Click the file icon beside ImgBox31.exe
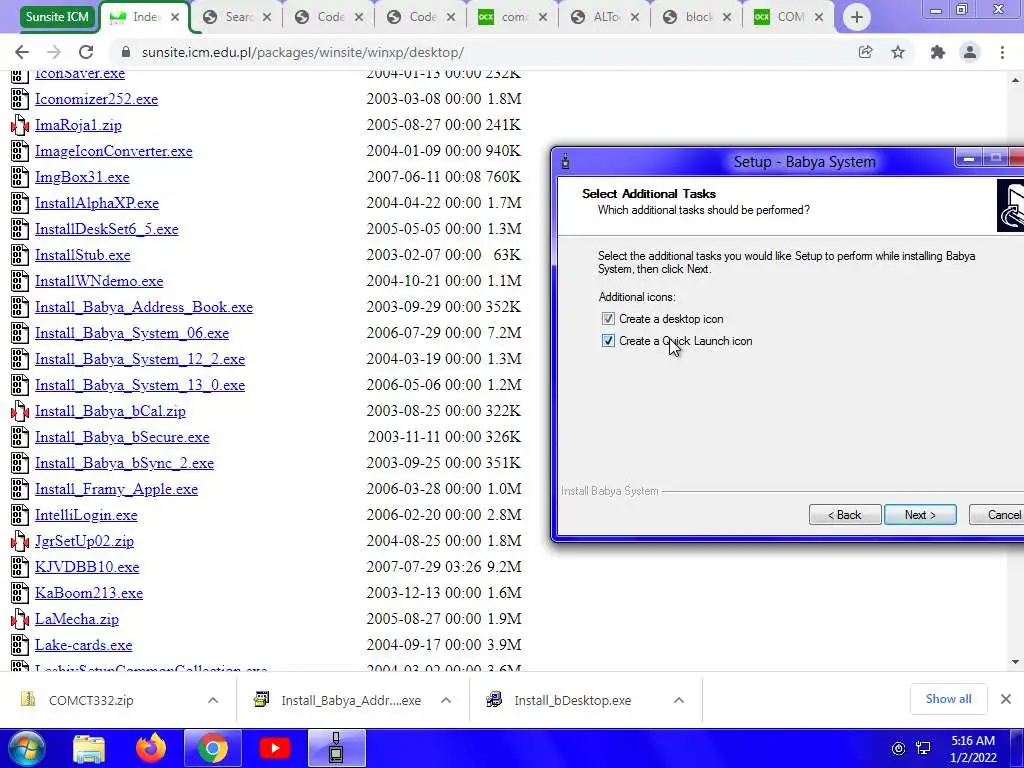This screenshot has width=1024, height=768. click(x=20, y=177)
